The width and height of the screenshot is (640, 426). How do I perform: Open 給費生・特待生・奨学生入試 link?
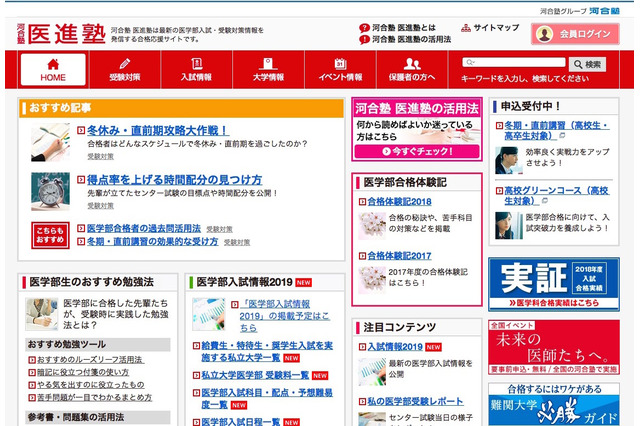pyautogui.click(x=267, y=351)
